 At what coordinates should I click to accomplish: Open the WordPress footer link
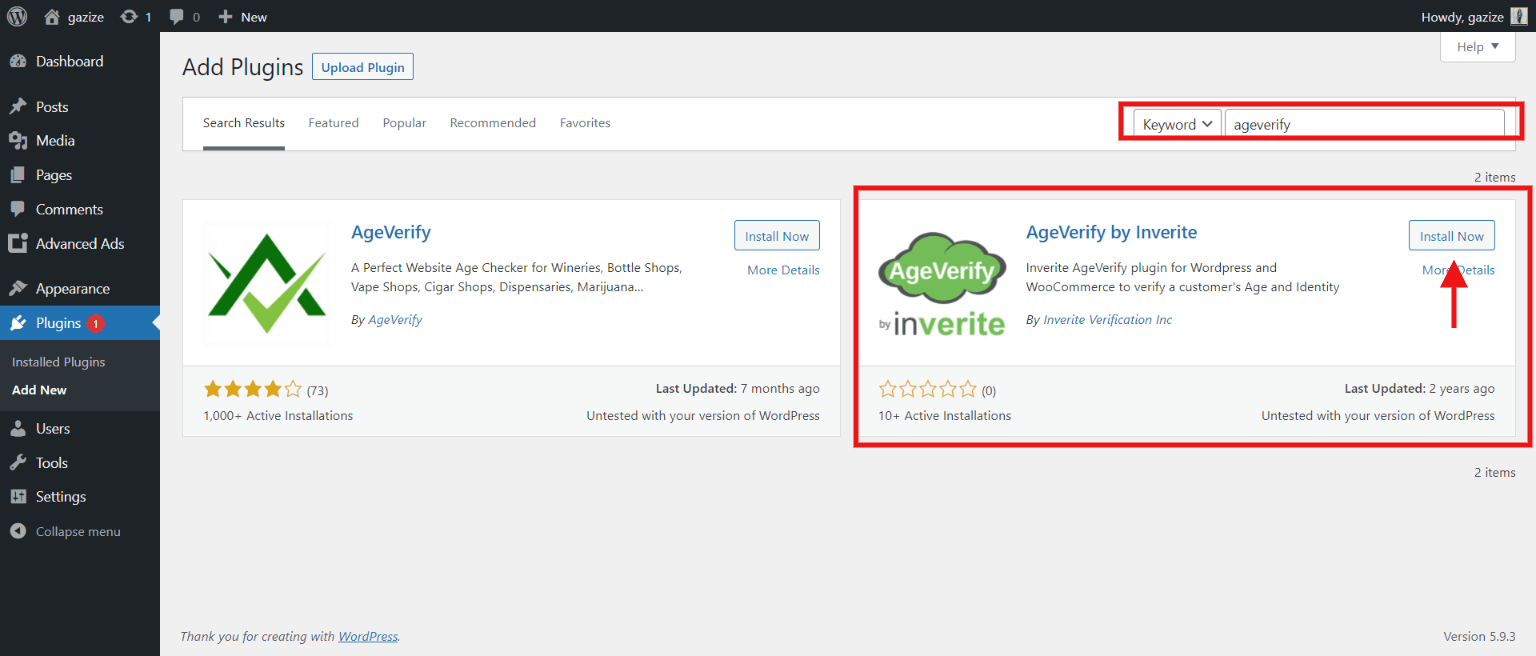pos(368,636)
